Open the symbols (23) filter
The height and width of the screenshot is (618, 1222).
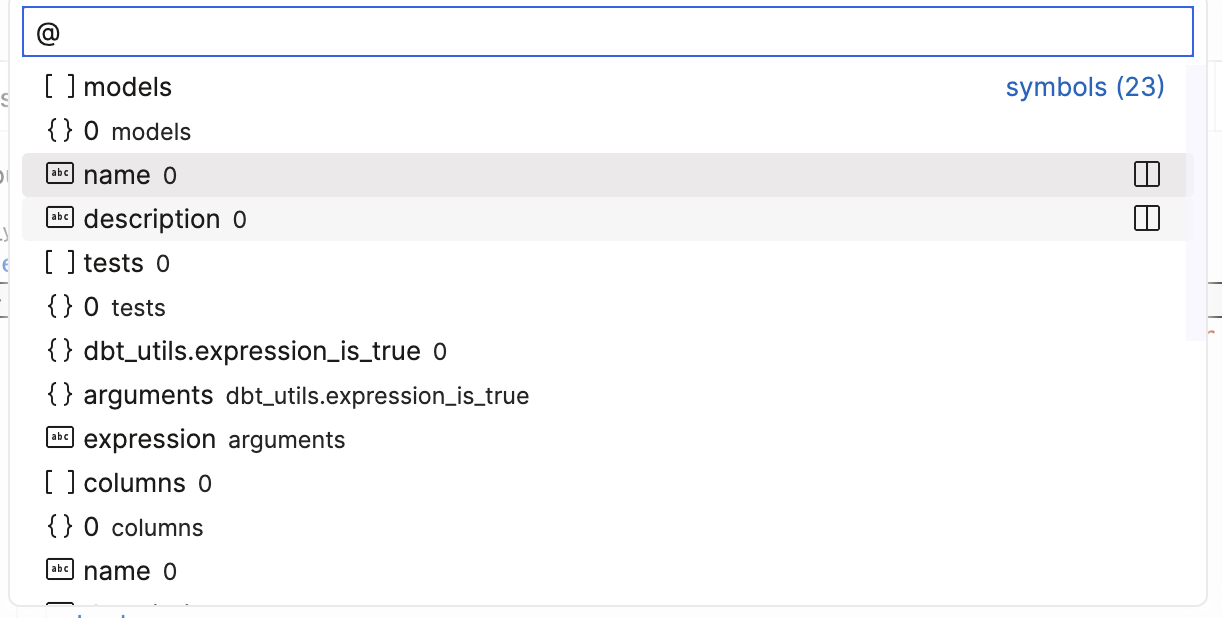[1084, 87]
